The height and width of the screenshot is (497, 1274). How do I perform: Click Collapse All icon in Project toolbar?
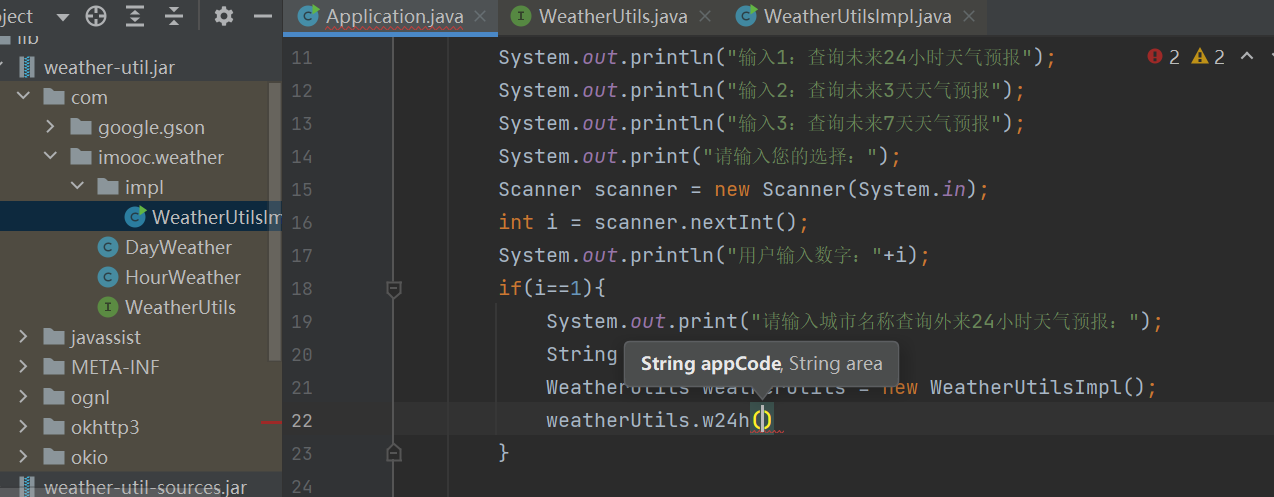tap(174, 16)
